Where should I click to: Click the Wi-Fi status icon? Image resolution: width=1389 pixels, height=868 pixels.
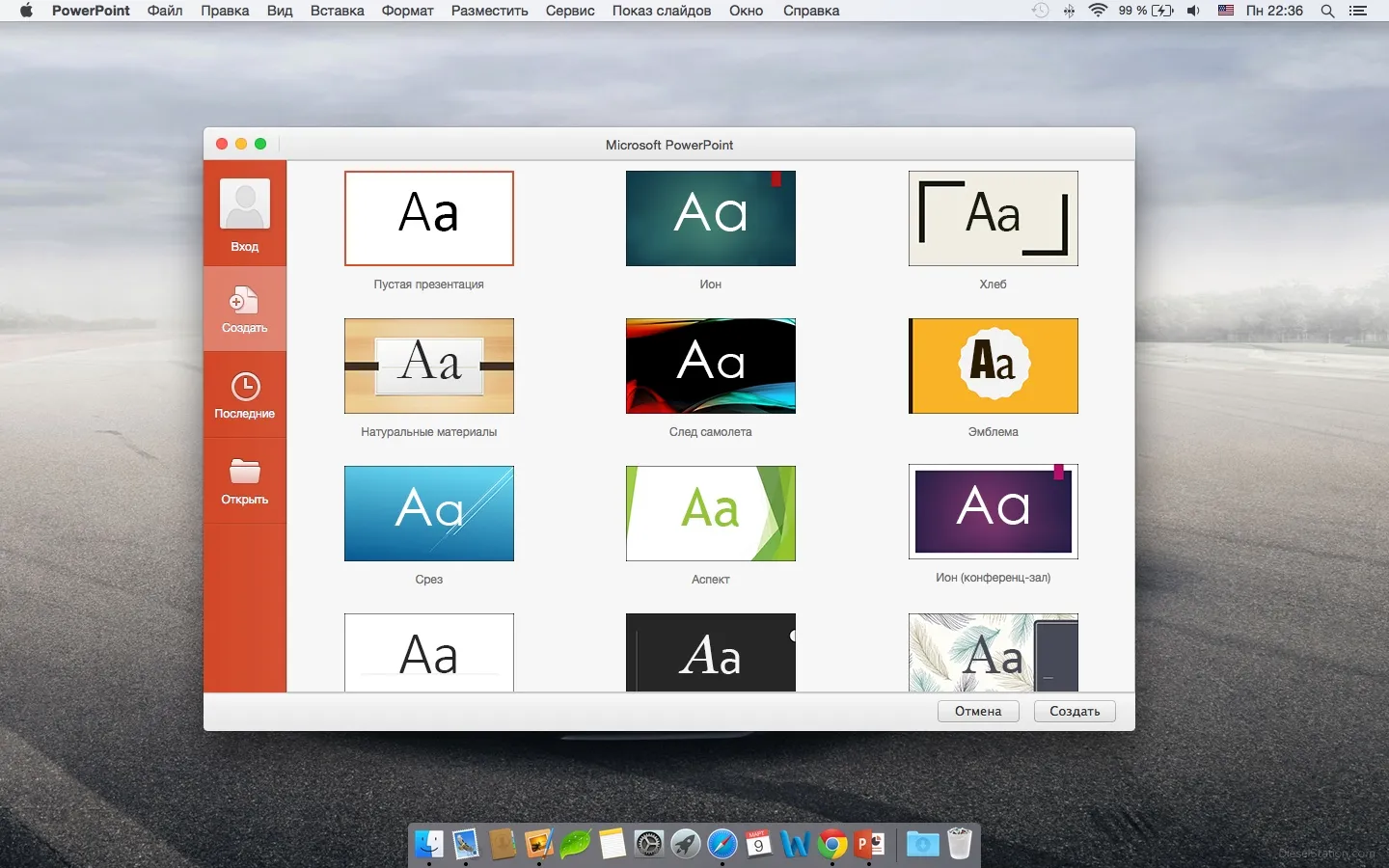coord(1098,11)
